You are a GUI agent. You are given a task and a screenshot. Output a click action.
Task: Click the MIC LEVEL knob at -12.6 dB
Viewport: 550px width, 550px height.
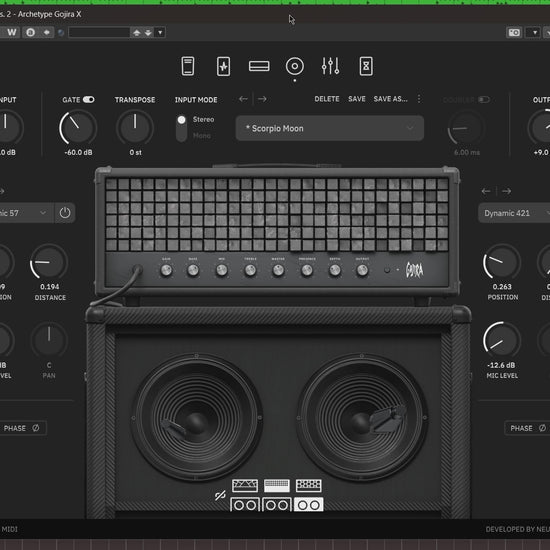coord(502,340)
